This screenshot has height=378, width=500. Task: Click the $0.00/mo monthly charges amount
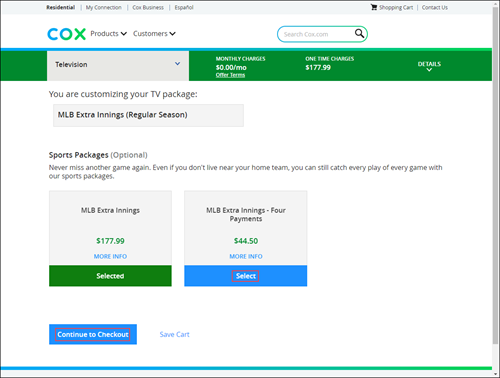pos(231,67)
